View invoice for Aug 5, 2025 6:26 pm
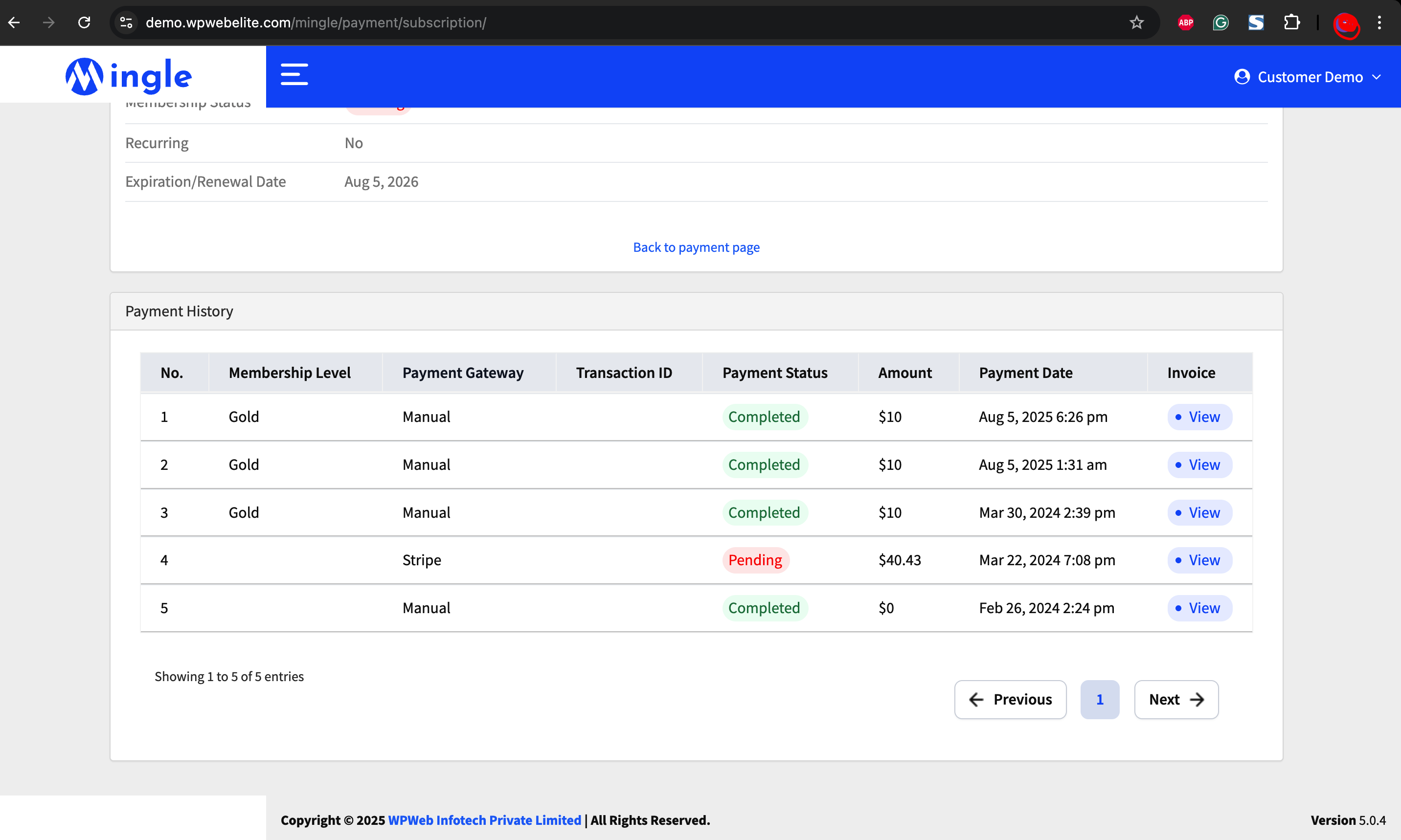Screen dimensions: 1401x840 coord(1199,417)
